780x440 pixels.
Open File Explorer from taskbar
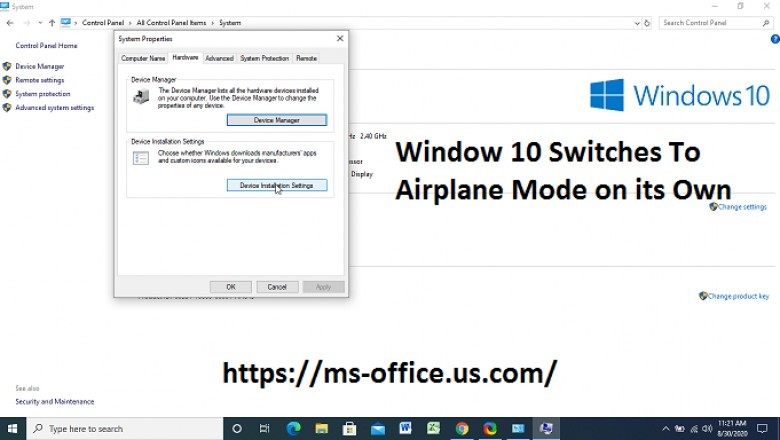point(321,429)
